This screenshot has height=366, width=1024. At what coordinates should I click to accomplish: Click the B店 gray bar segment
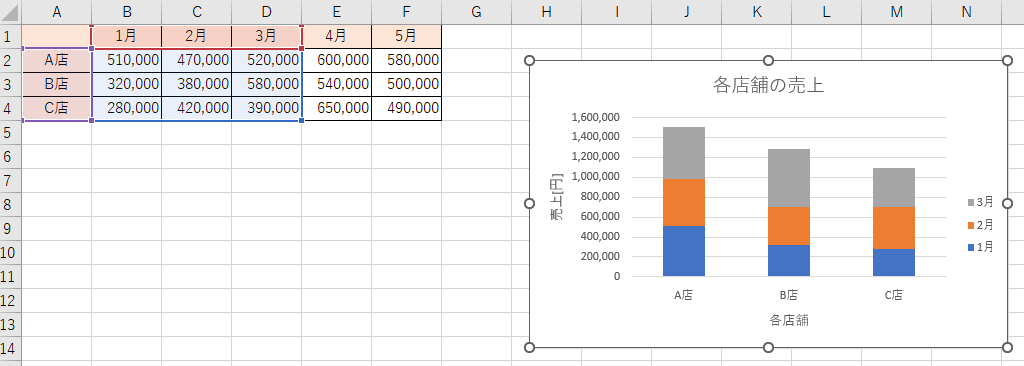[789, 178]
